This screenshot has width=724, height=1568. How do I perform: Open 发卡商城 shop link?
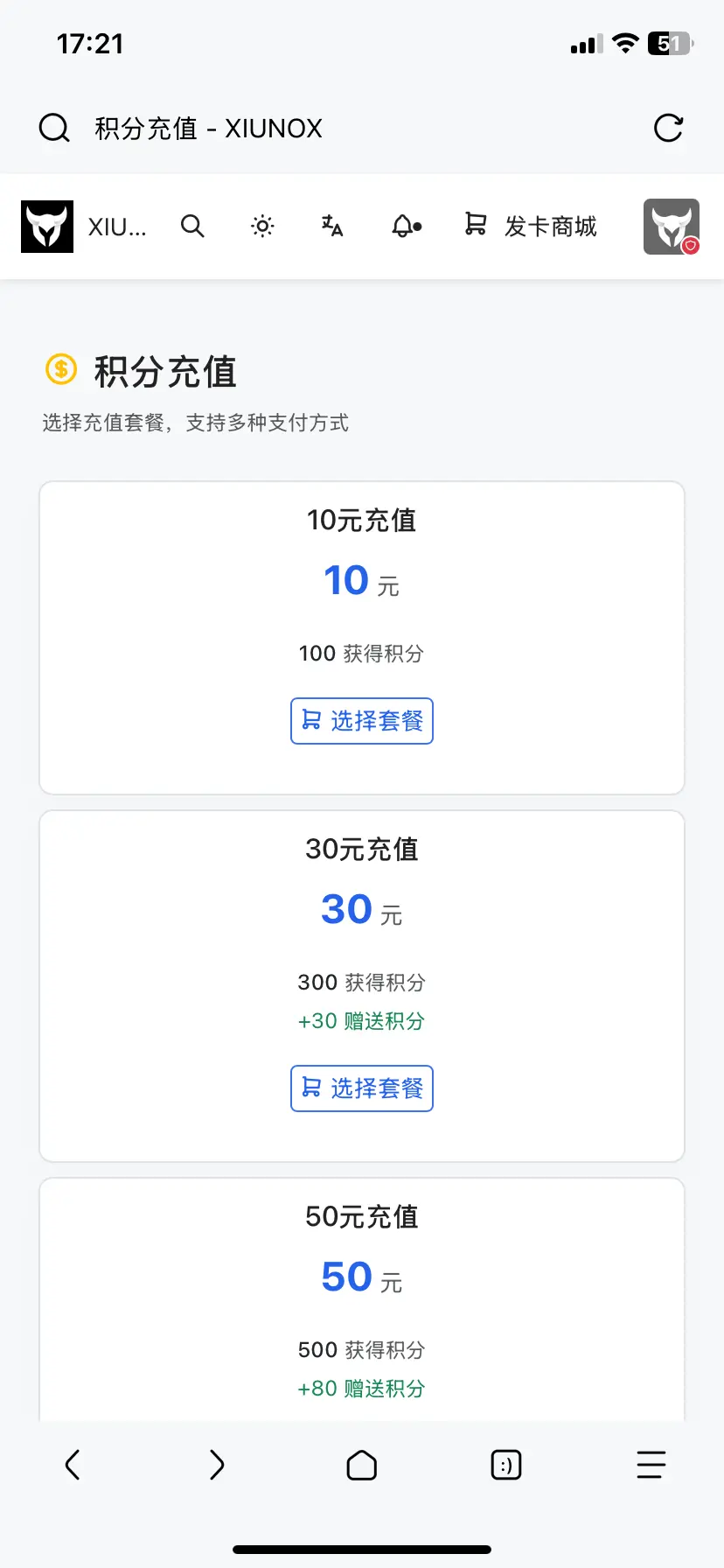(530, 226)
